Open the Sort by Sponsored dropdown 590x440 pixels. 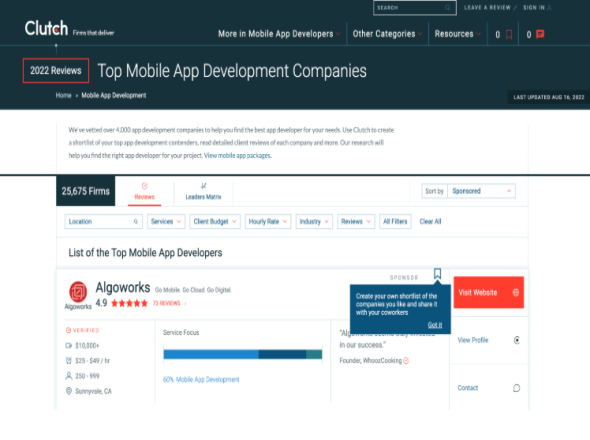(481, 191)
